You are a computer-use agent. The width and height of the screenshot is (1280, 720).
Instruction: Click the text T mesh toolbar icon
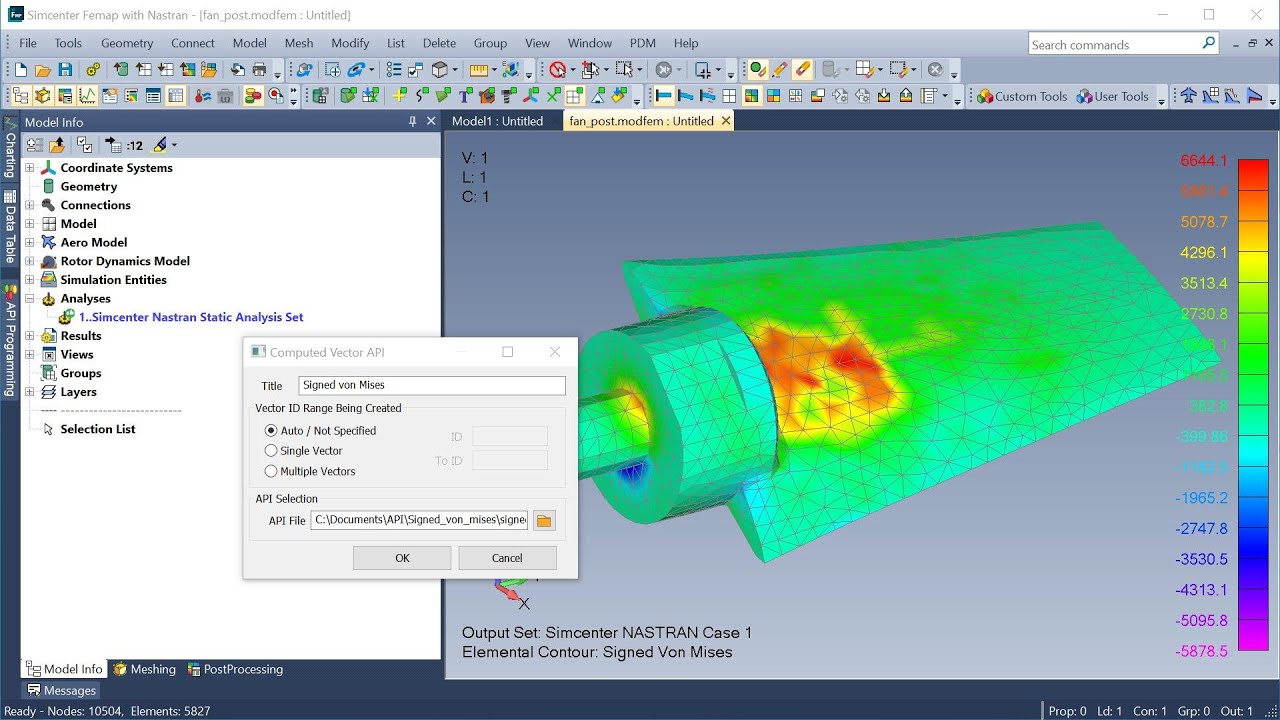(465, 96)
